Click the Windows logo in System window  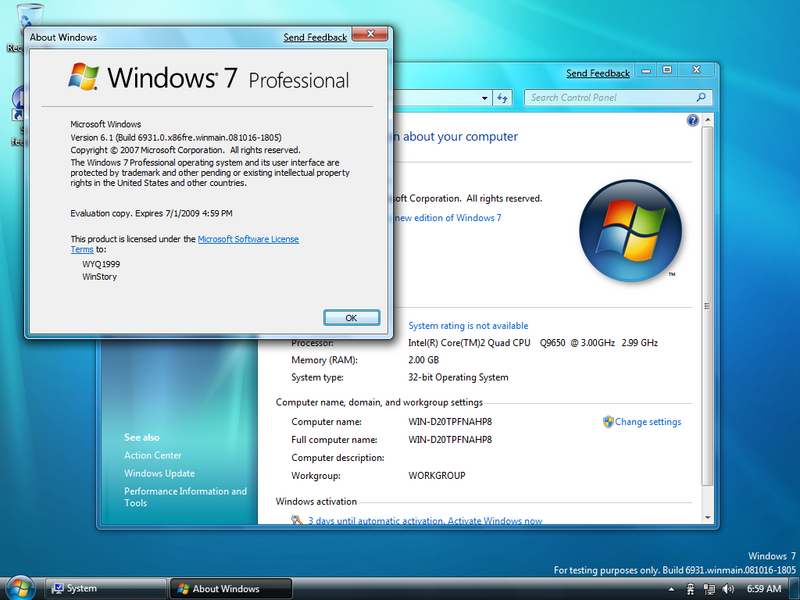(x=631, y=231)
